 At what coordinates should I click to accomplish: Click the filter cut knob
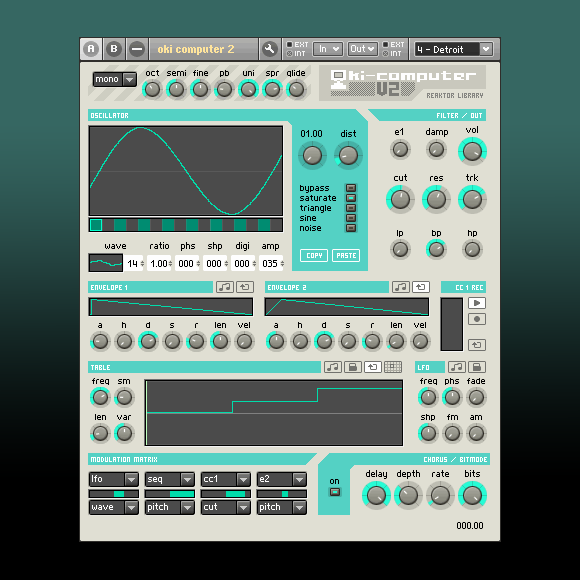(400, 199)
